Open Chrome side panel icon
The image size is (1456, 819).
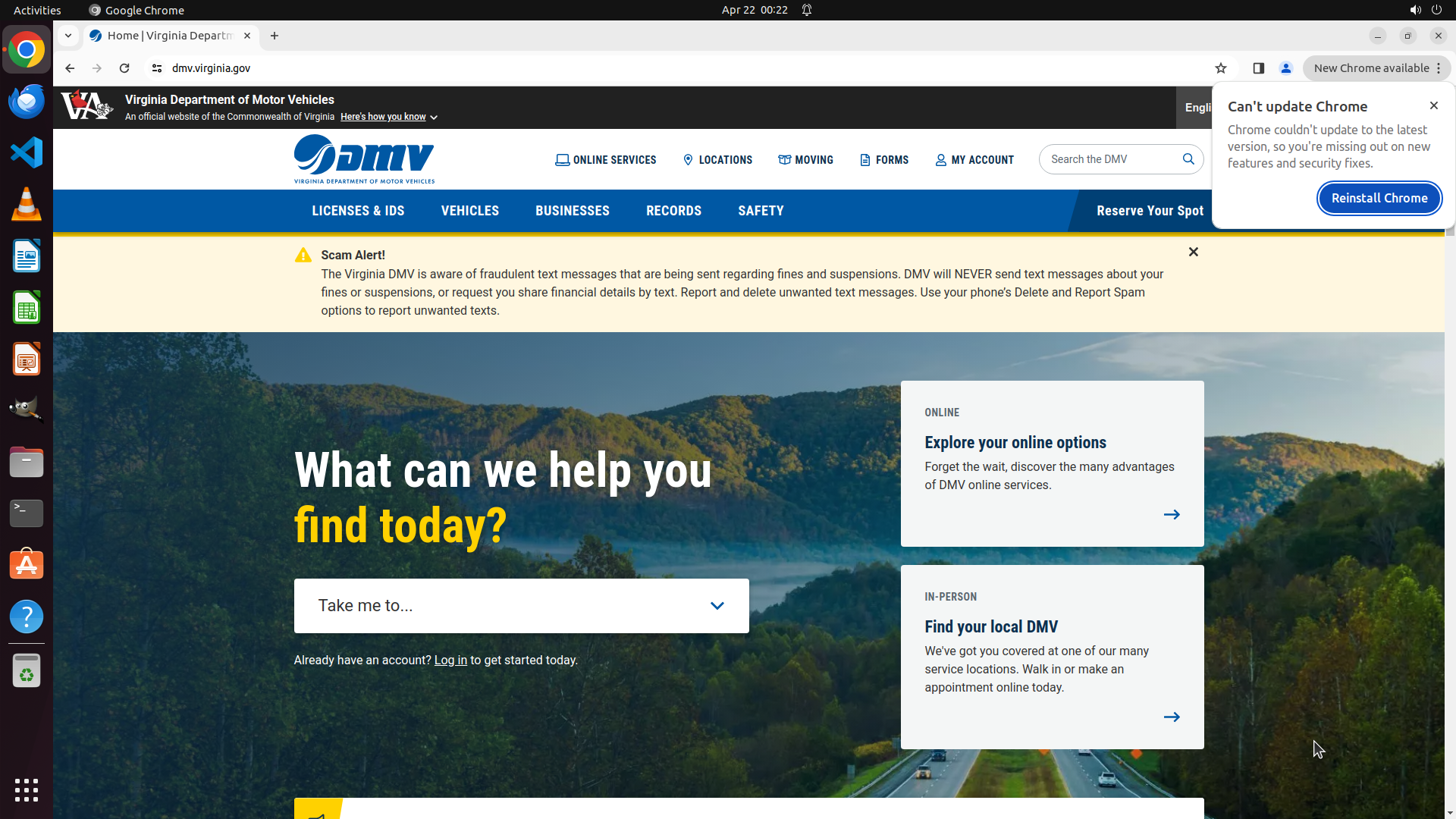pyautogui.click(x=1259, y=68)
